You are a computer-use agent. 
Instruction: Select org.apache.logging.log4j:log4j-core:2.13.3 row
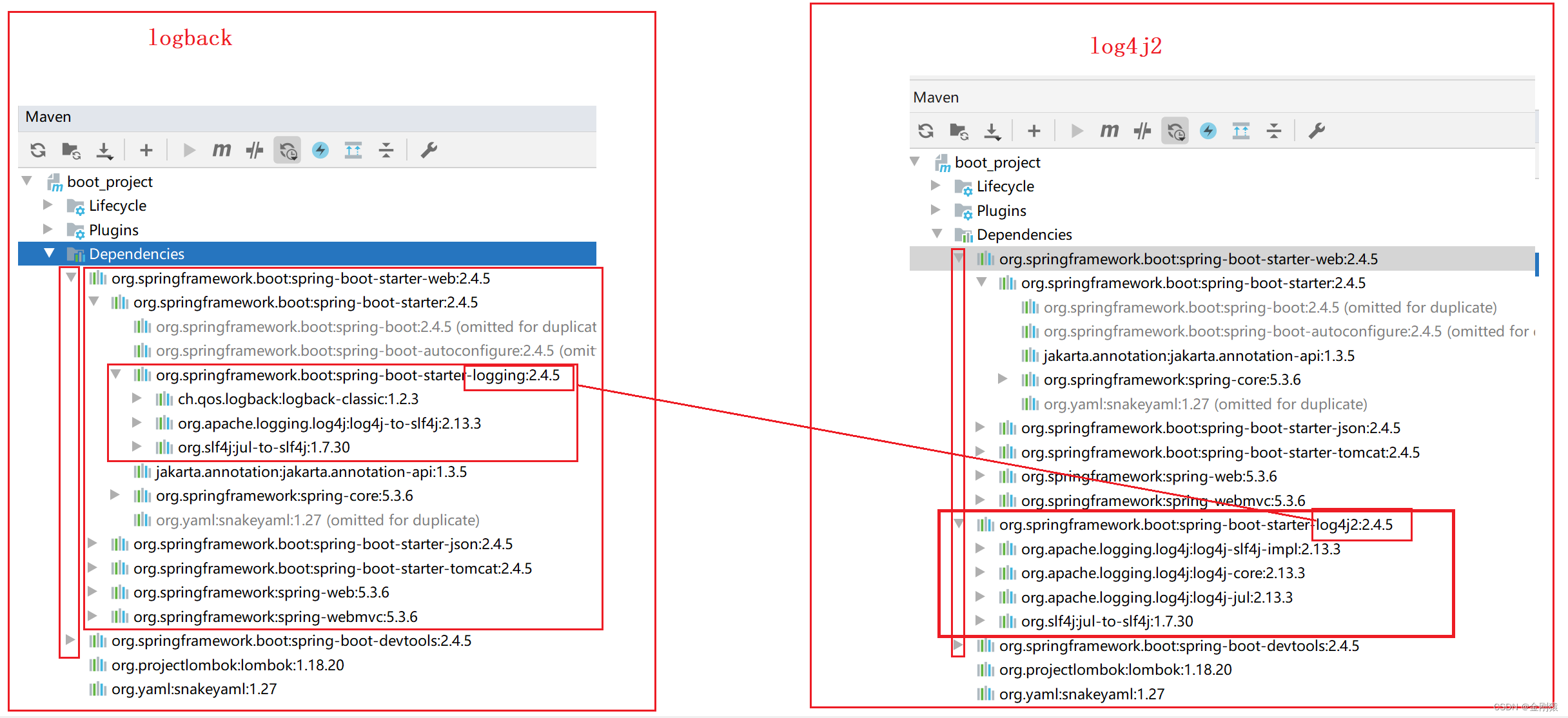[x=1163, y=573]
